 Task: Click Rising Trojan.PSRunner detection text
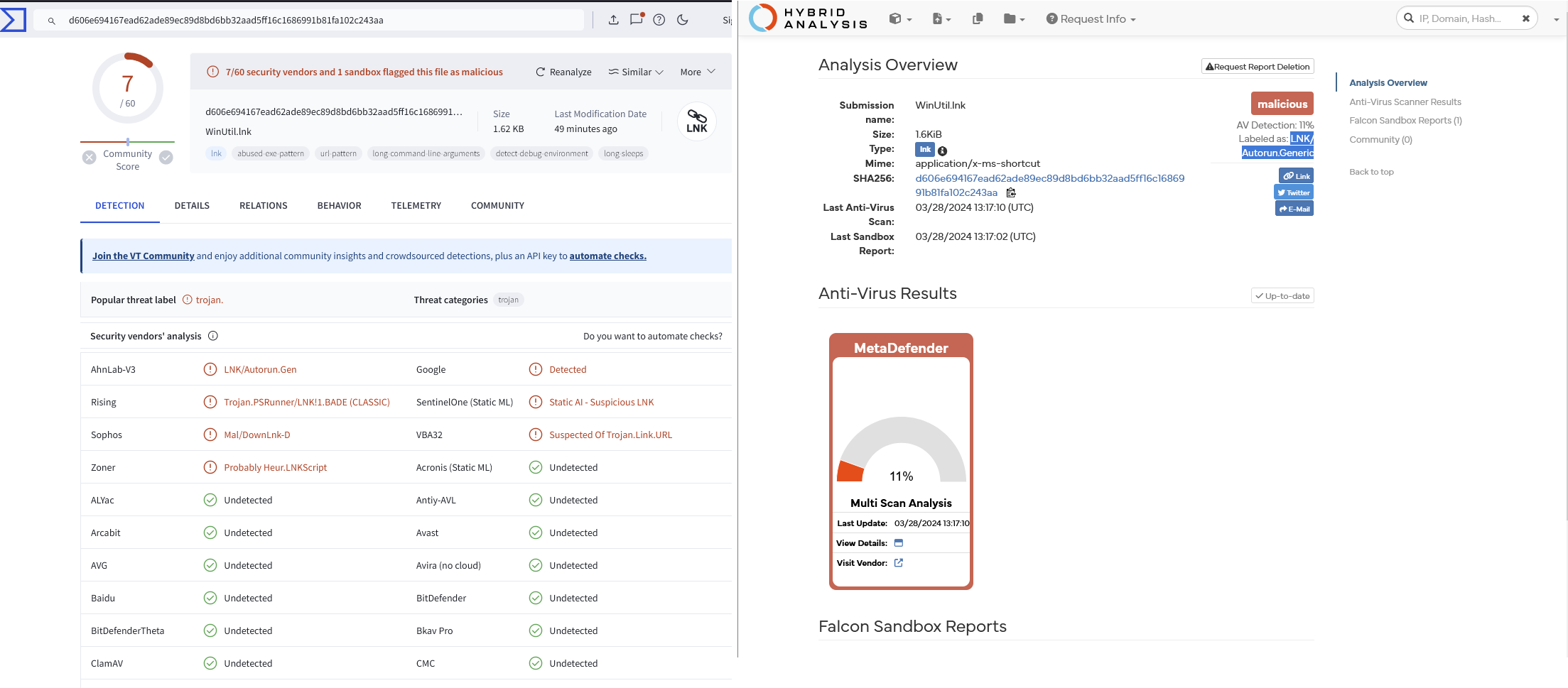pyautogui.click(x=307, y=403)
